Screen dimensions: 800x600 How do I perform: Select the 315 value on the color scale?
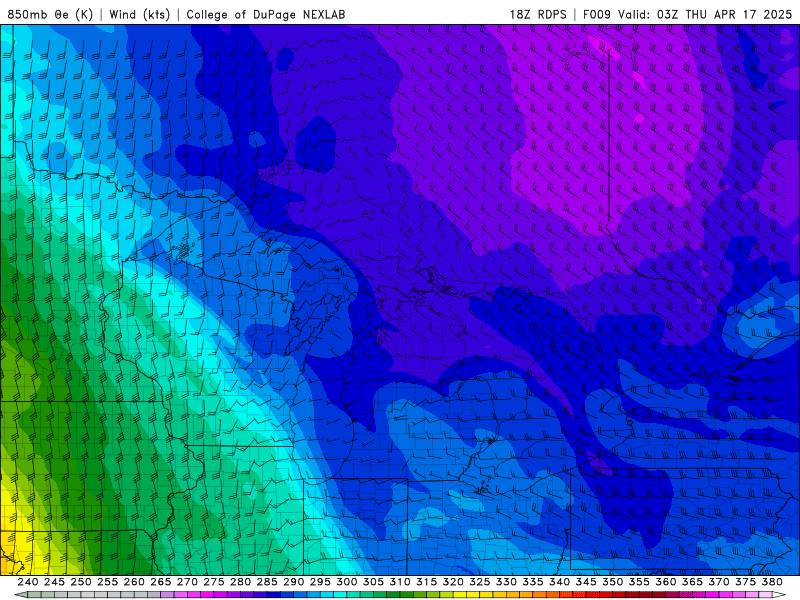pyautogui.click(x=427, y=582)
